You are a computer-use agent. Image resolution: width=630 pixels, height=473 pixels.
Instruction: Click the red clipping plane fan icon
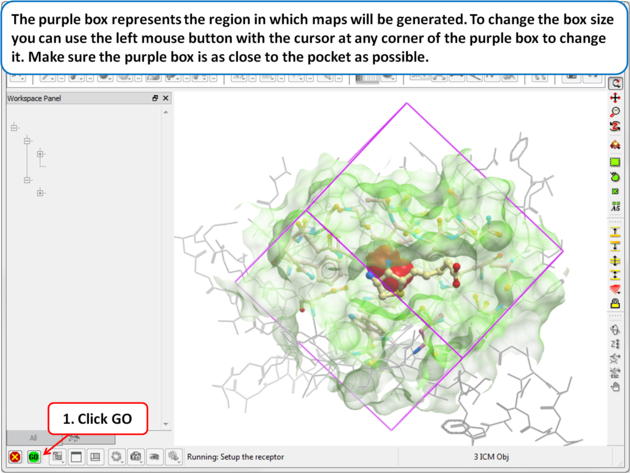(616, 289)
